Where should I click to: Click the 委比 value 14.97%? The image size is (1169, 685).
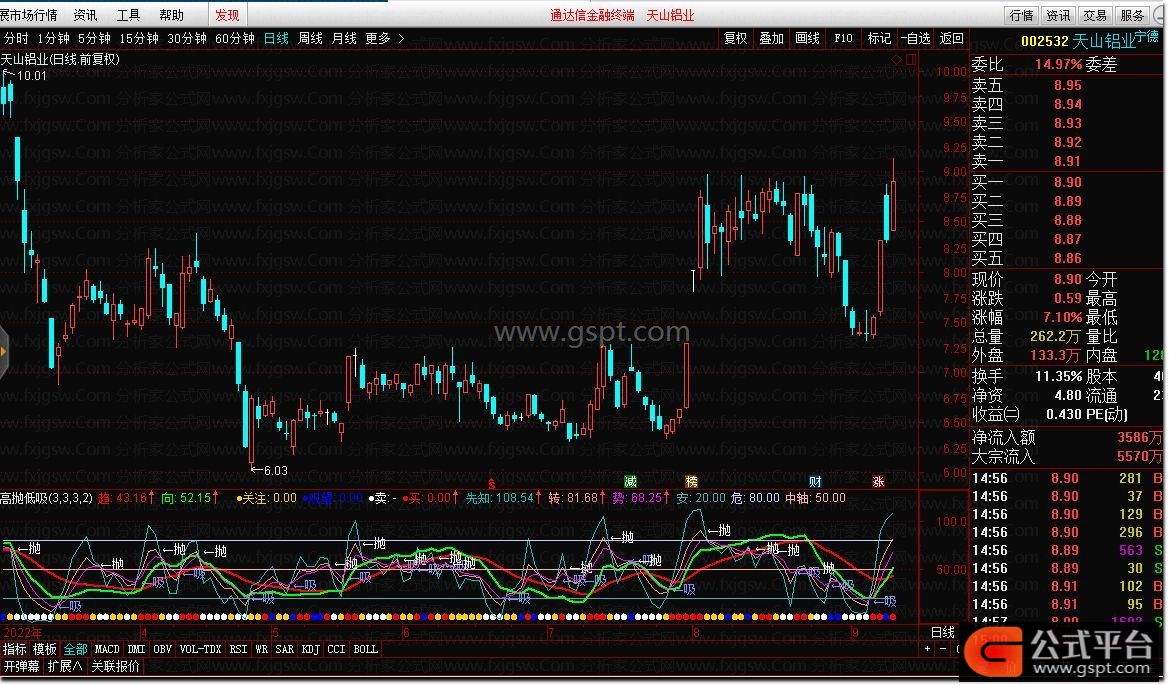click(1058, 65)
